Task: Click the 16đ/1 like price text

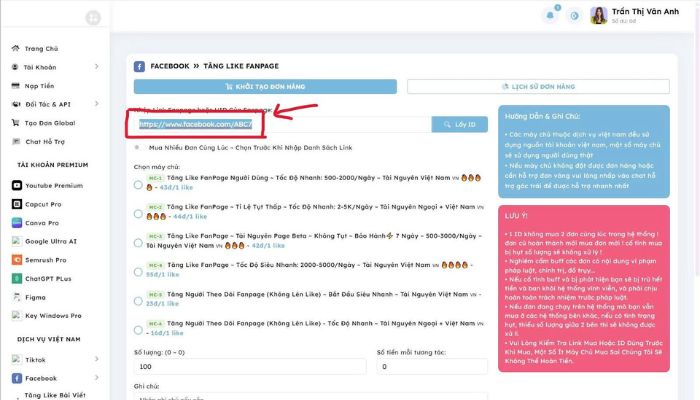Action: tap(167, 333)
